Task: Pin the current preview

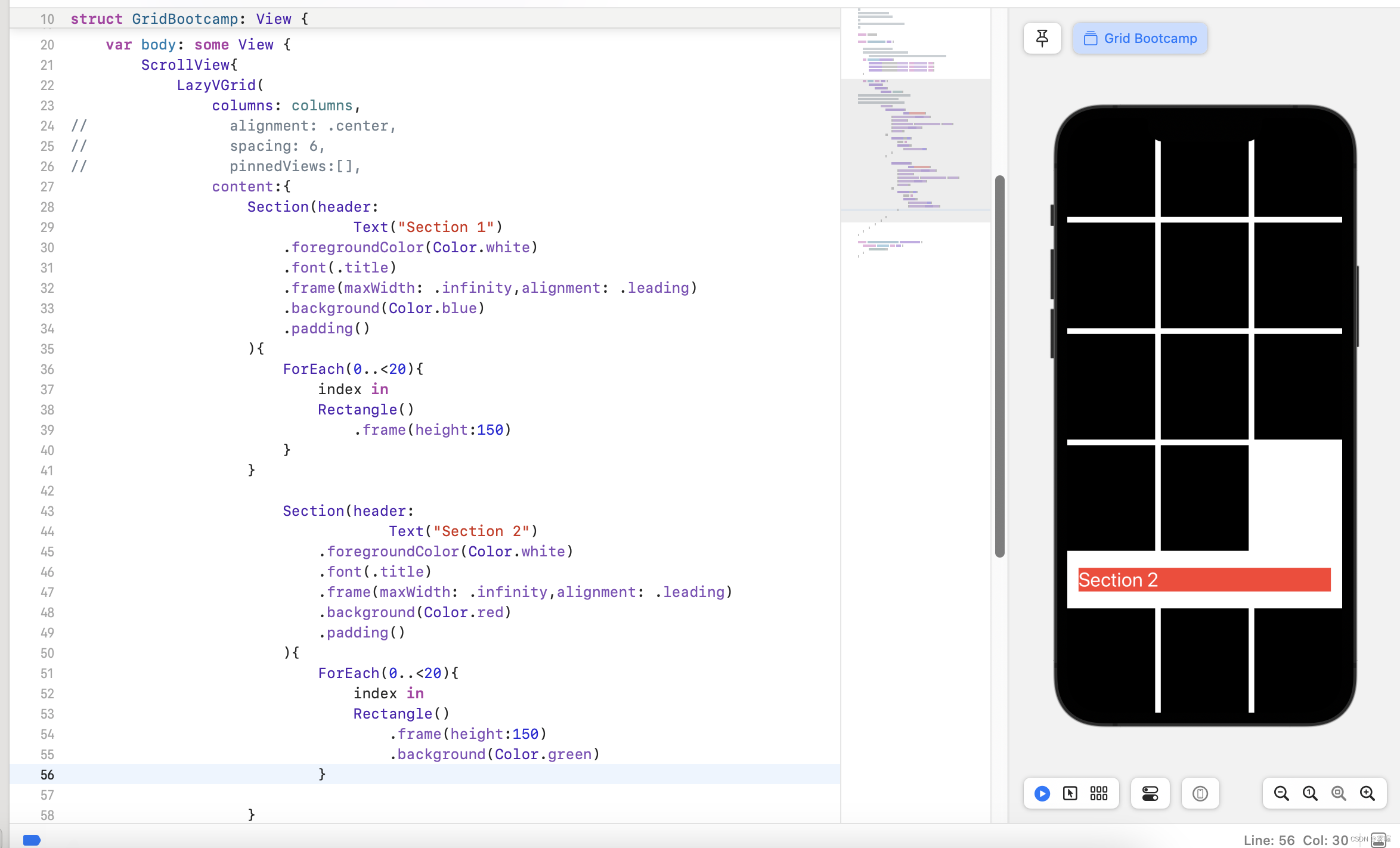Action: (x=1042, y=38)
